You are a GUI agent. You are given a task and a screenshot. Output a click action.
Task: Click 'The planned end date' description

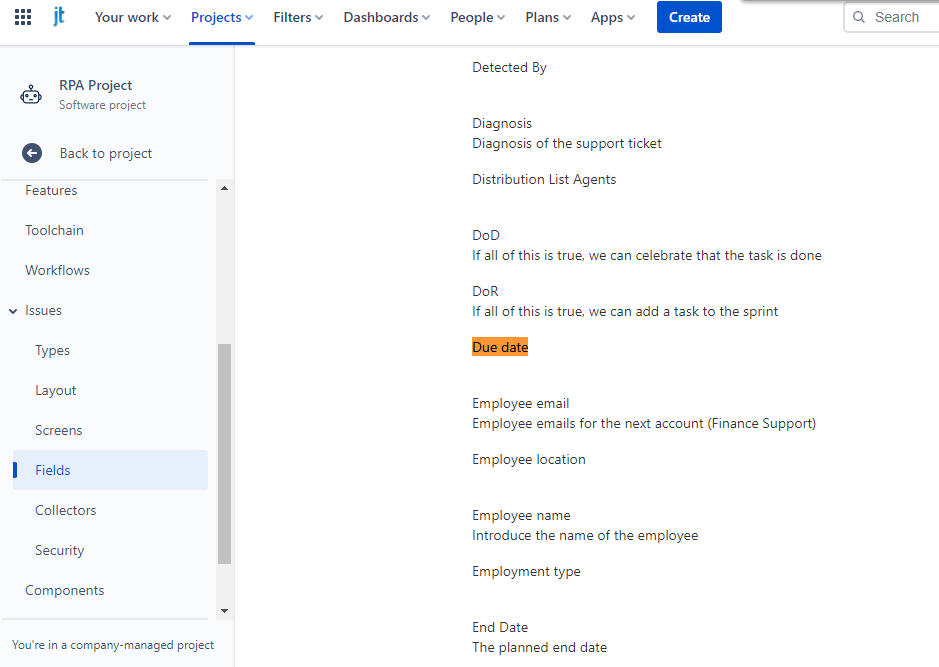(x=540, y=647)
